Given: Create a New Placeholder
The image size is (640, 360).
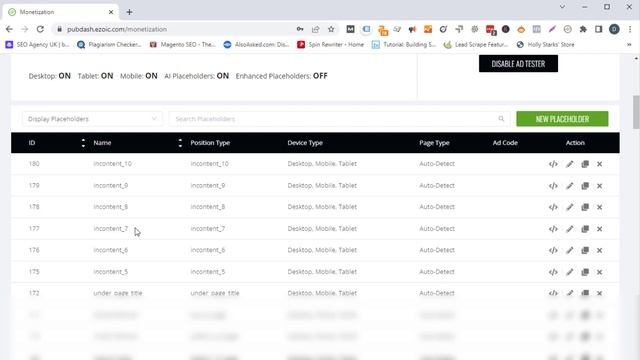Looking at the screenshot, I should click(x=562, y=119).
